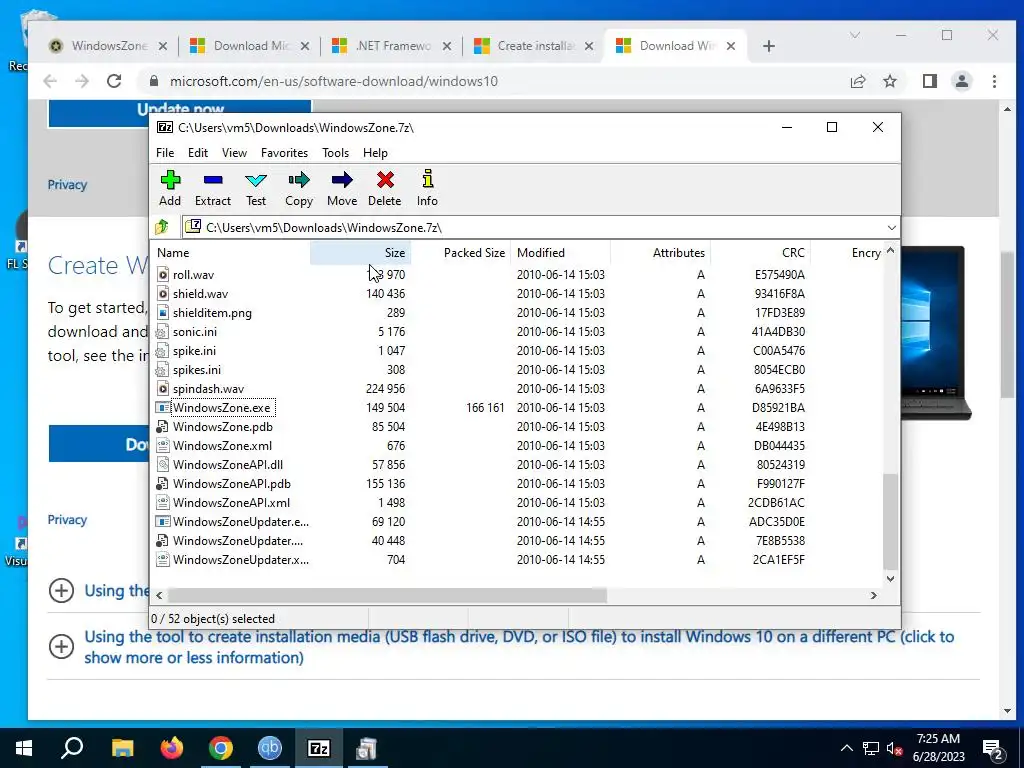Image resolution: width=1024 pixels, height=768 pixels.
Task: Click the WindowsZone.exe application icon
Action: (x=163, y=408)
